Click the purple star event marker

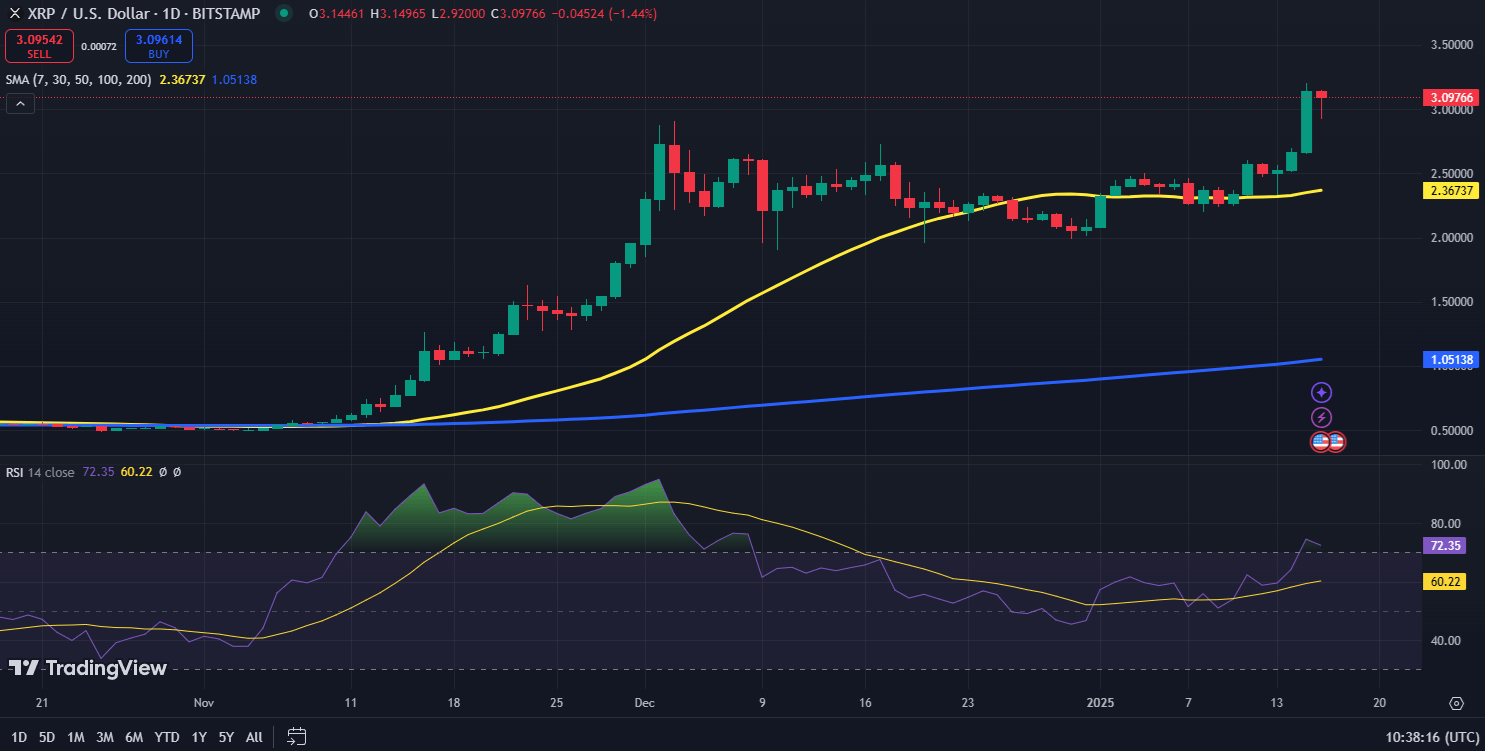click(x=1322, y=393)
